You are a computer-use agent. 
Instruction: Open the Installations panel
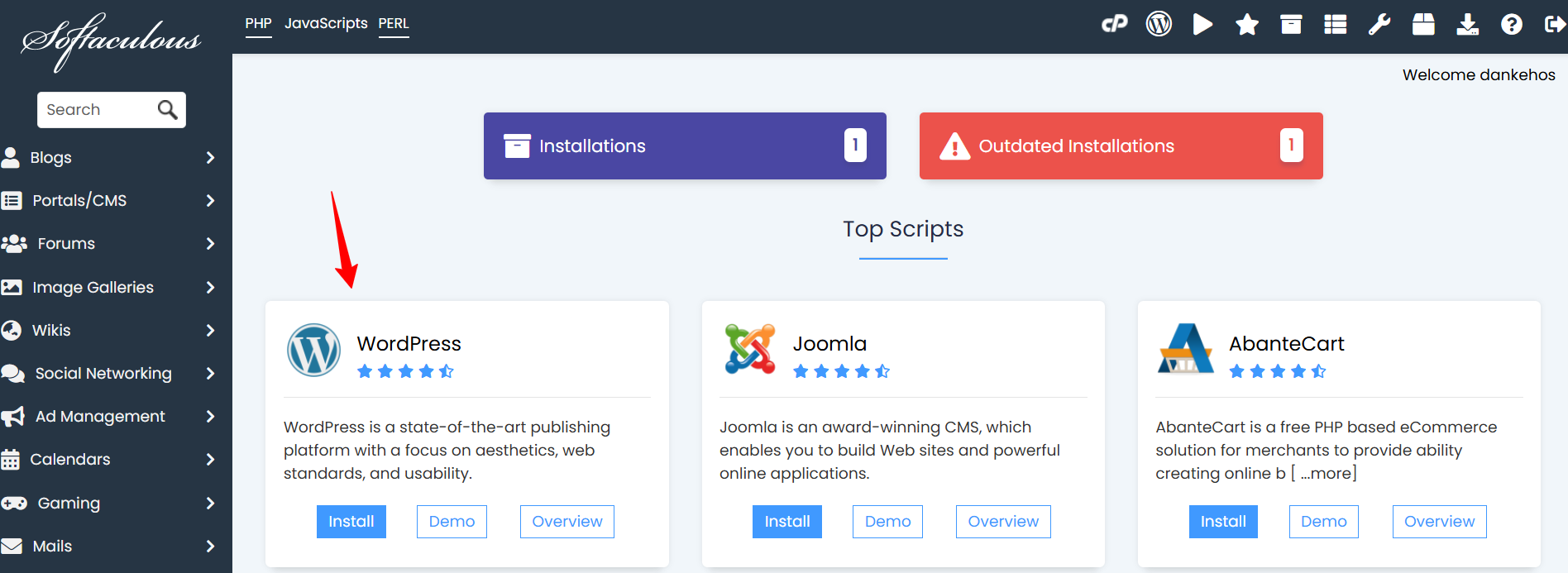(x=685, y=146)
